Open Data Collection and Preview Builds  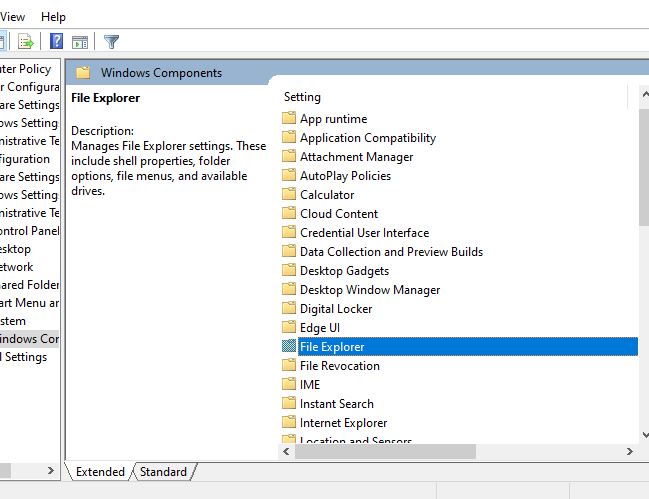click(392, 252)
